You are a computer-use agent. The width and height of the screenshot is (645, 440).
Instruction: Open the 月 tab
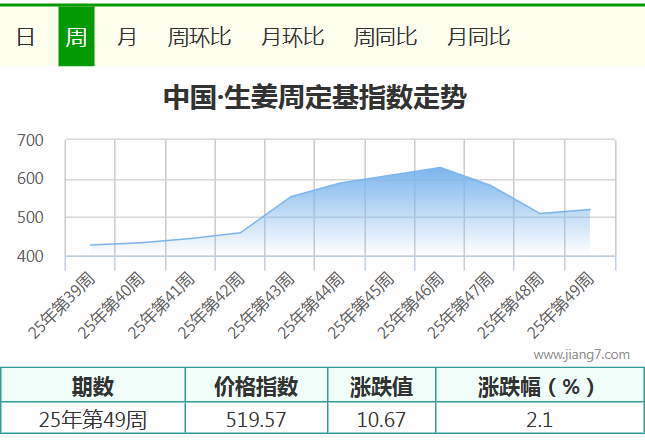pyautogui.click(x=127, y=37)
